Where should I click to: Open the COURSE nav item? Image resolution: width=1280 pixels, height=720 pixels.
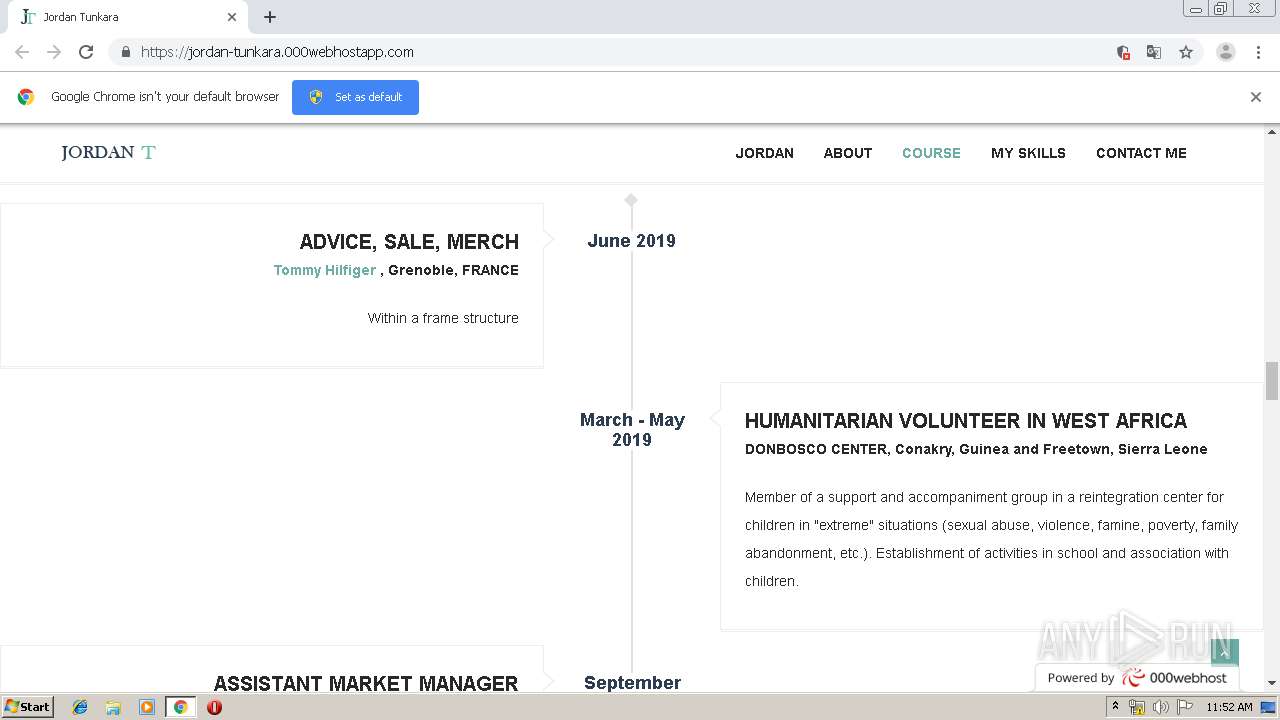(931, 153)
